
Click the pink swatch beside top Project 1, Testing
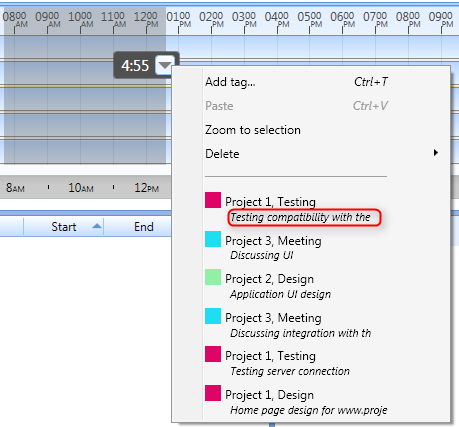[x=213, y=200]
